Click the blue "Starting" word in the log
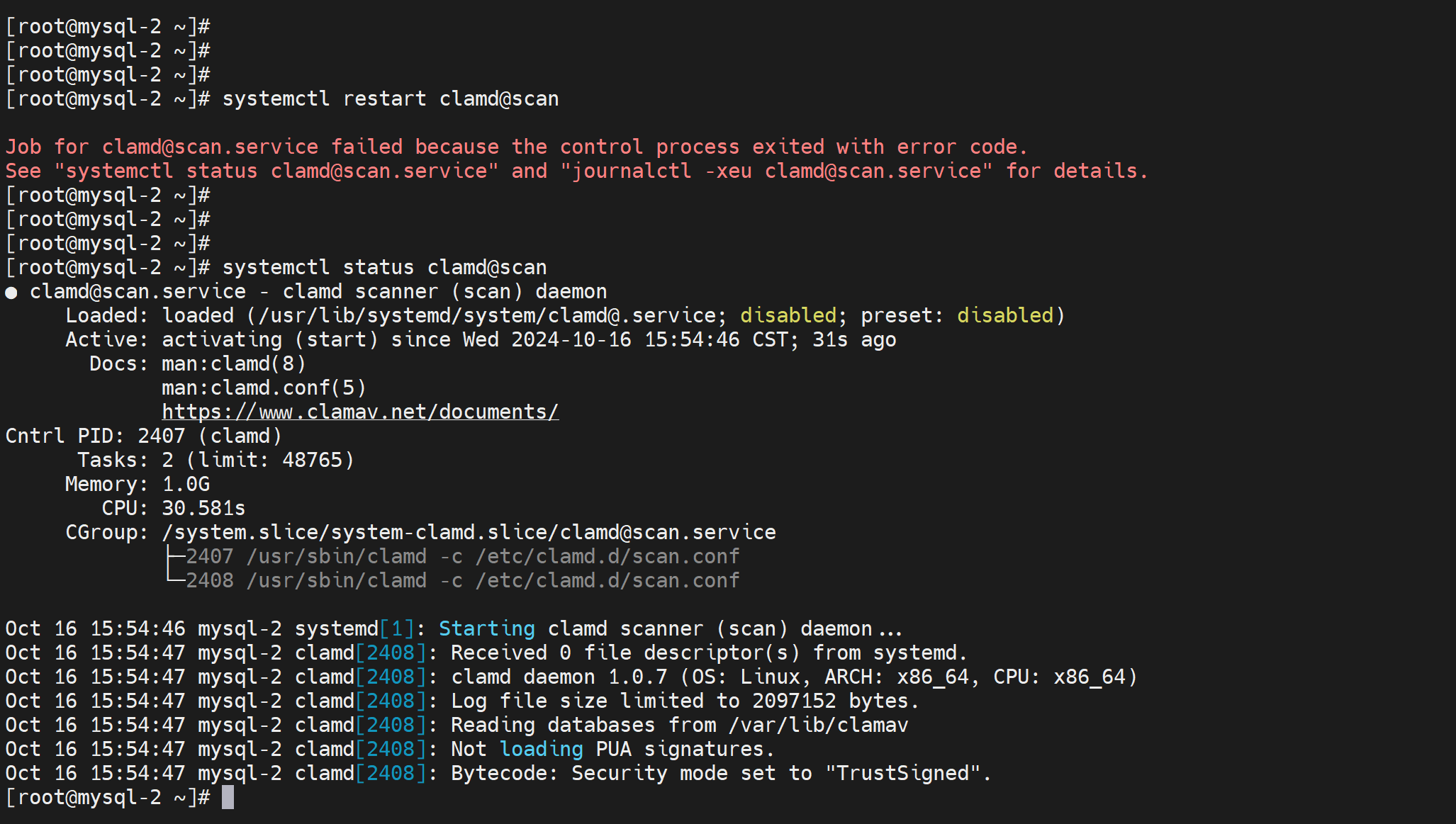This screenshot has height=824, width=1456. 487,628
